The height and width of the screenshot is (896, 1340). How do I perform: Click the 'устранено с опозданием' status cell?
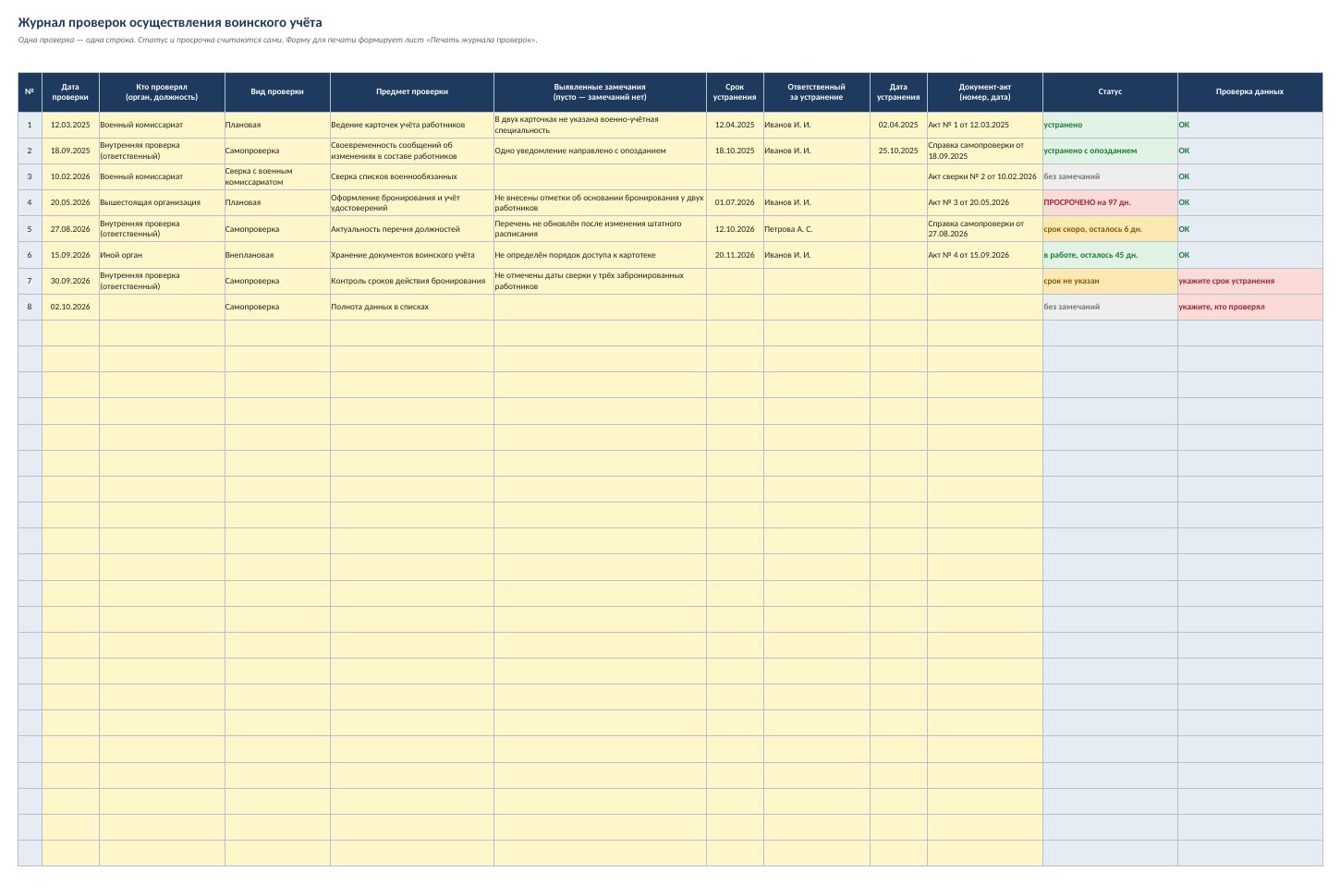(1110, 151)
